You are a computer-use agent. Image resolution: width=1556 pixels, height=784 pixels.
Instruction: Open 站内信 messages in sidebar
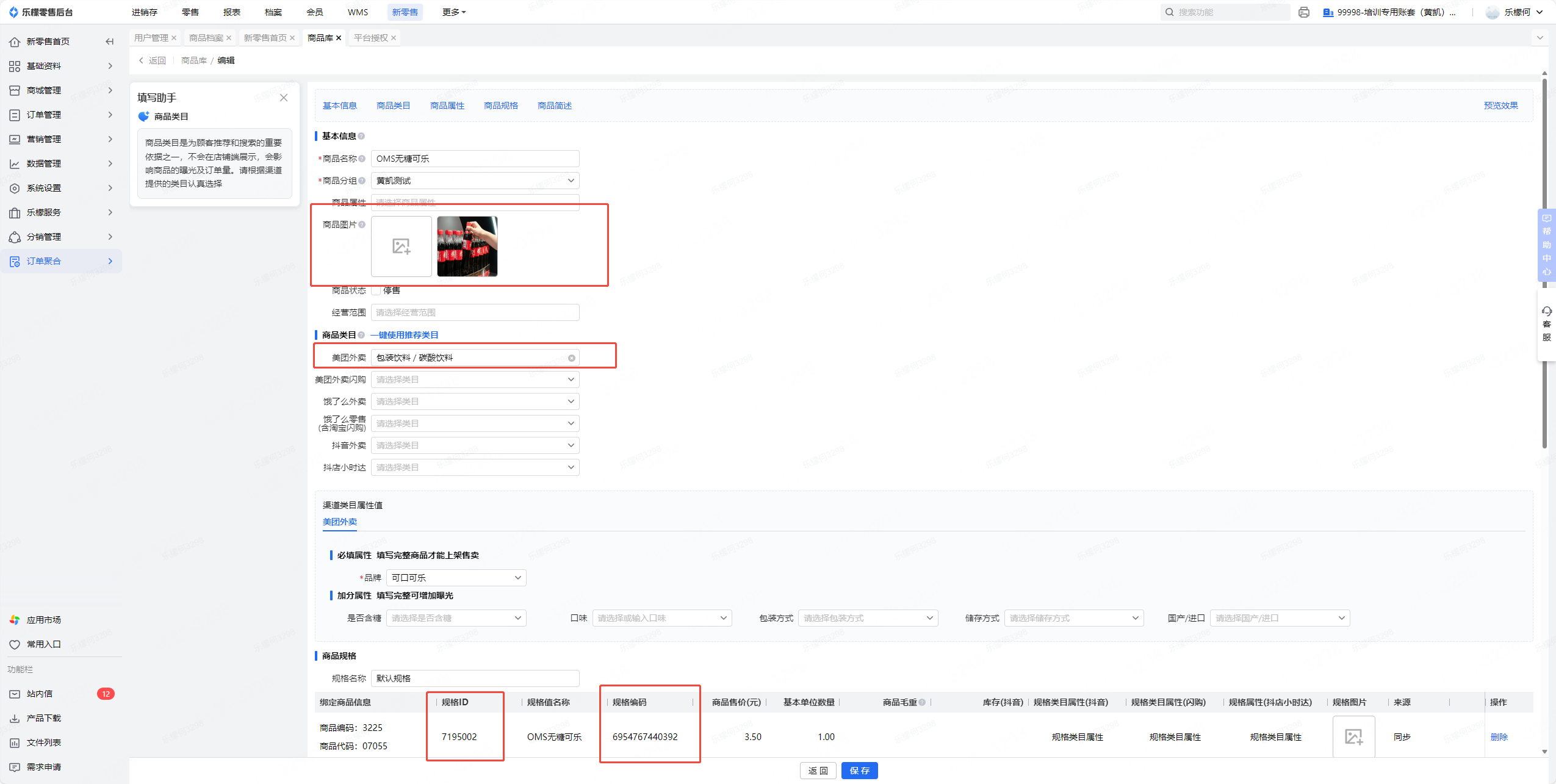tap(40, 694)
